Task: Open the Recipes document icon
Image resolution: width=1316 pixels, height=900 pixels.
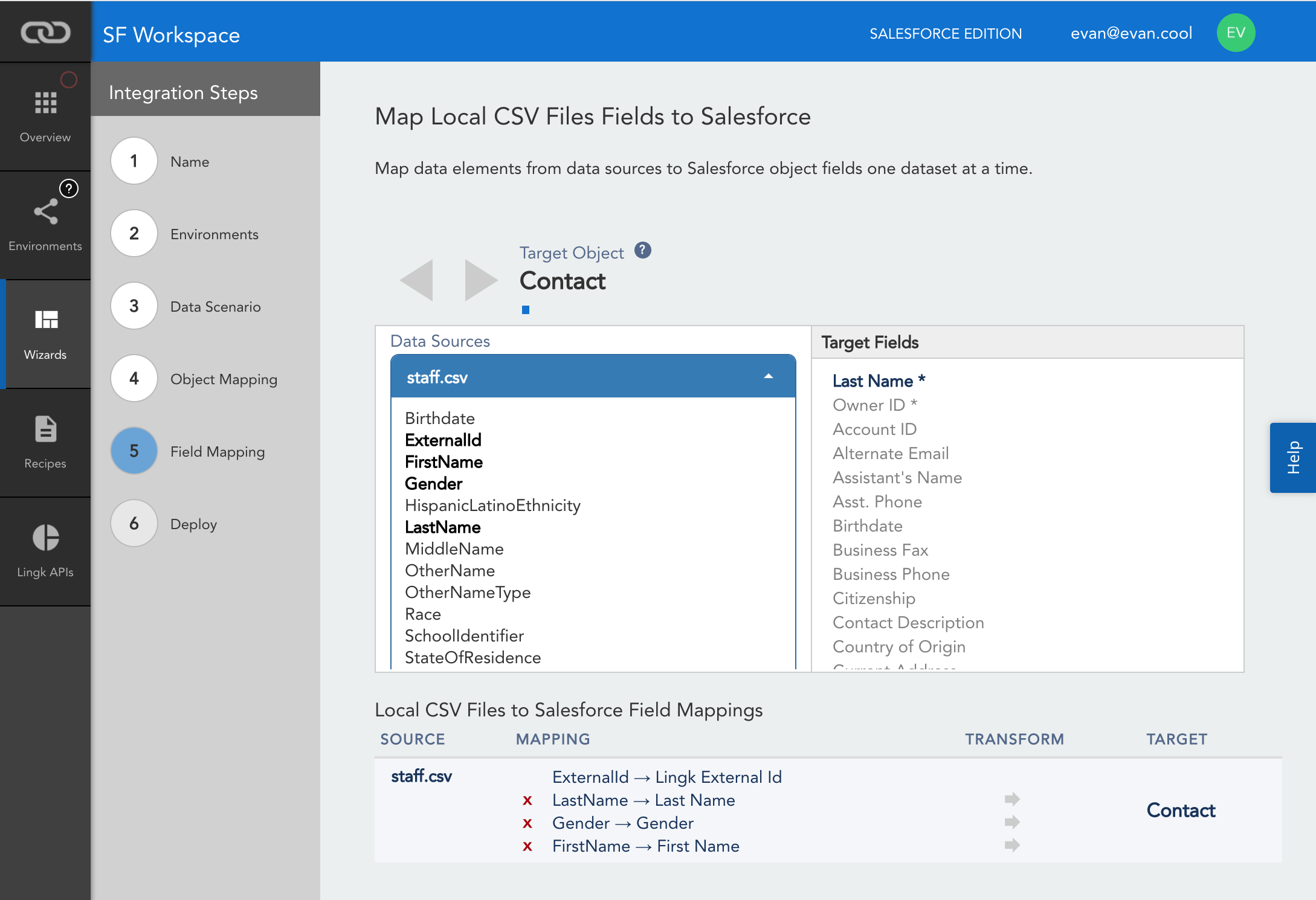Action: (x=45, y=429)
